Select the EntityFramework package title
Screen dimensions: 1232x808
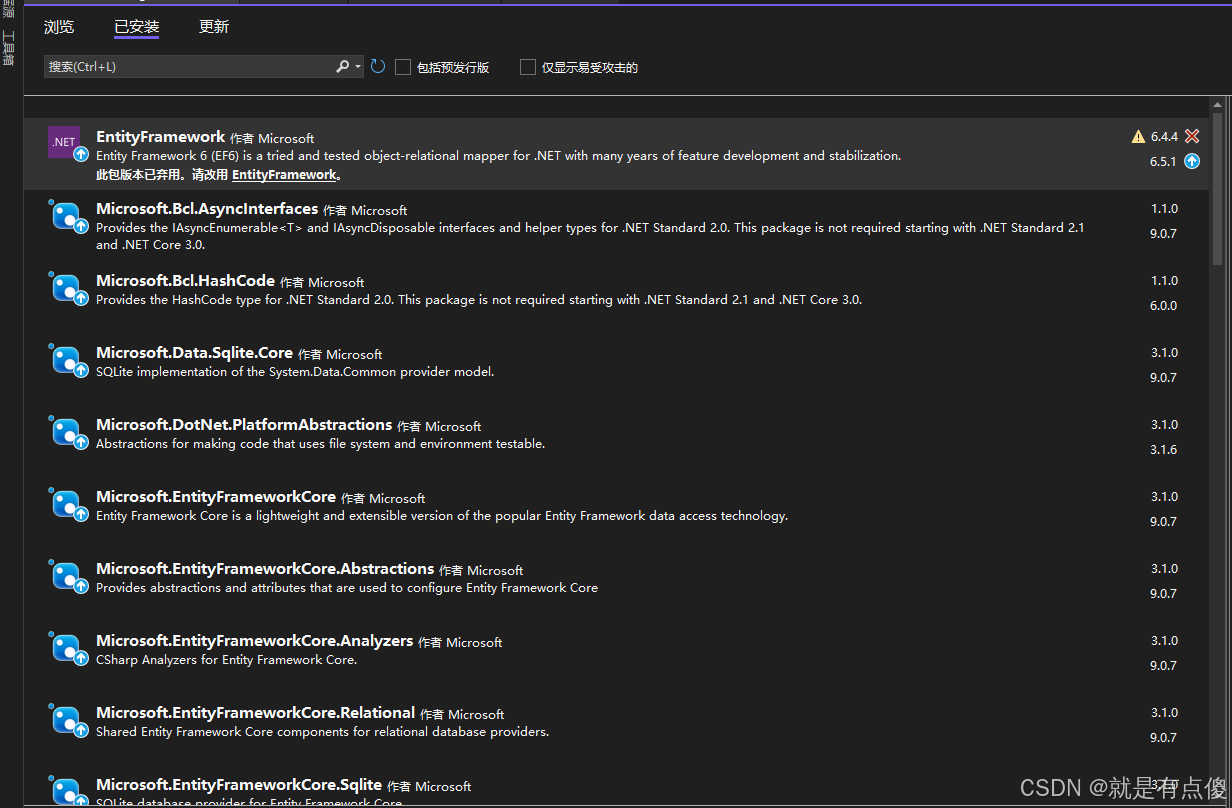coord(161,137)
